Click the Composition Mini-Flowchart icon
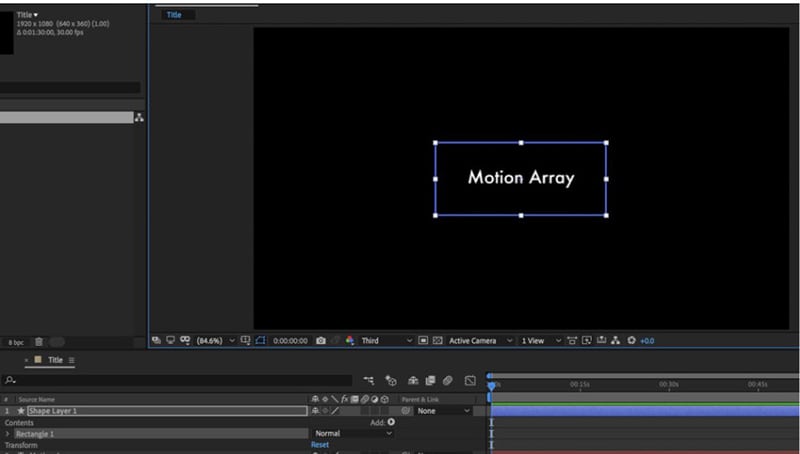This screenshot has height=454, width=800. pos(368,380)
